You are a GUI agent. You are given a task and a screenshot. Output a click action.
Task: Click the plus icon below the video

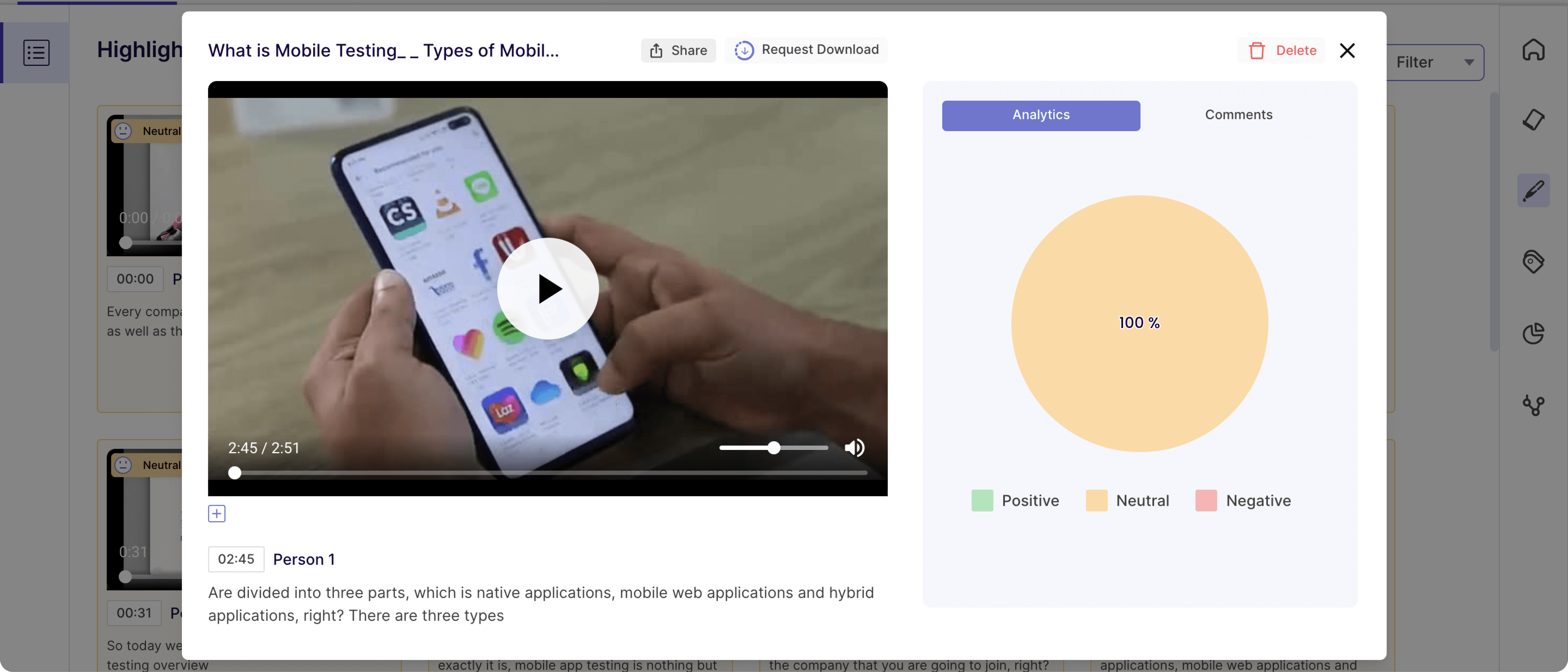(217, 514)
